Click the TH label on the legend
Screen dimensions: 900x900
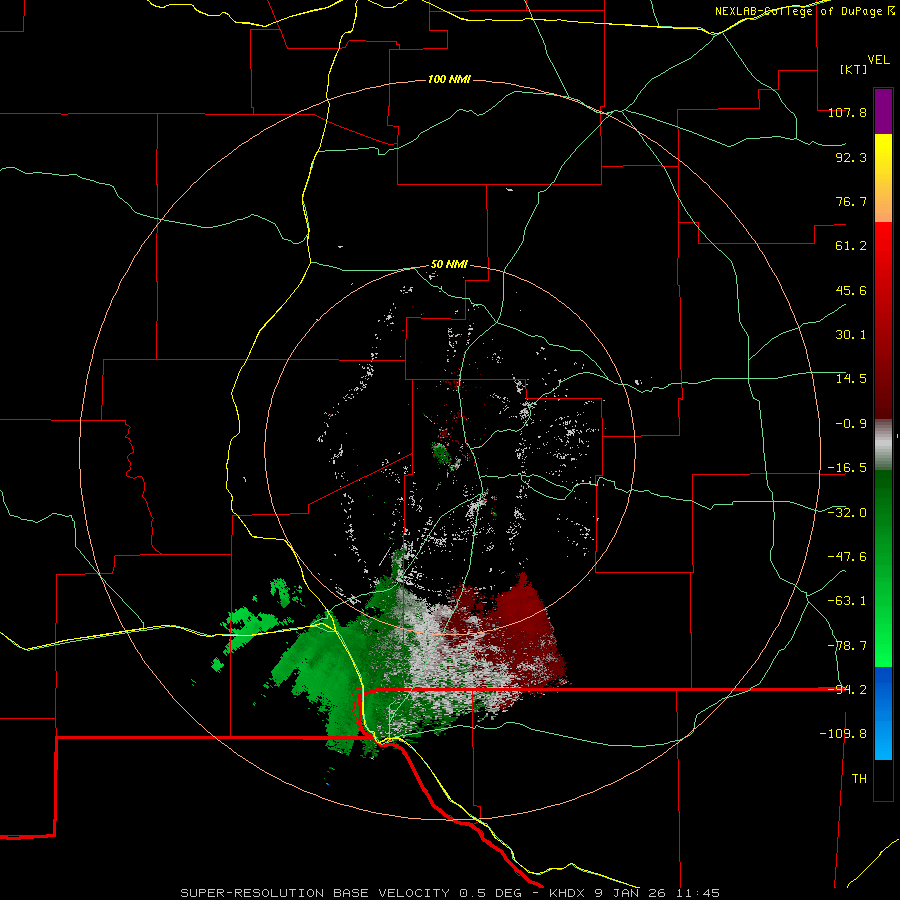859,779
